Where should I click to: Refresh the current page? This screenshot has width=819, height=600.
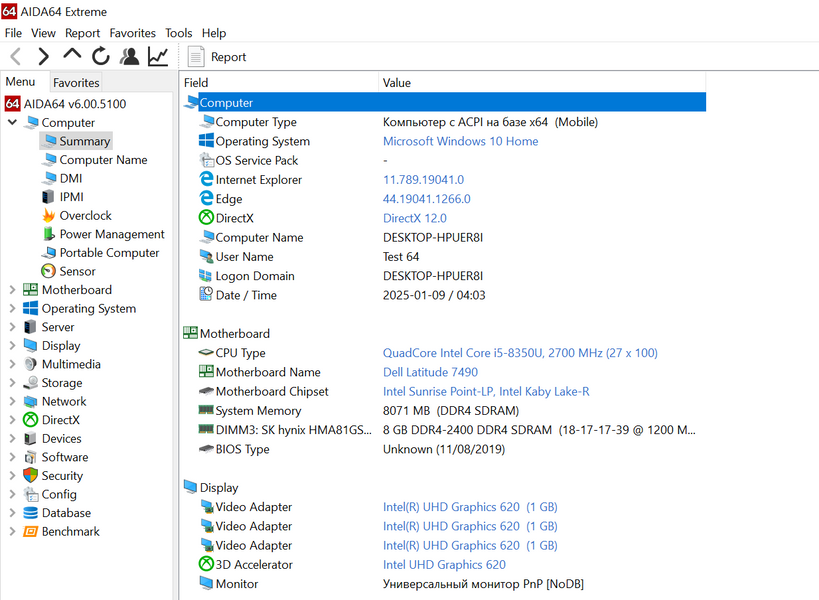101,56
